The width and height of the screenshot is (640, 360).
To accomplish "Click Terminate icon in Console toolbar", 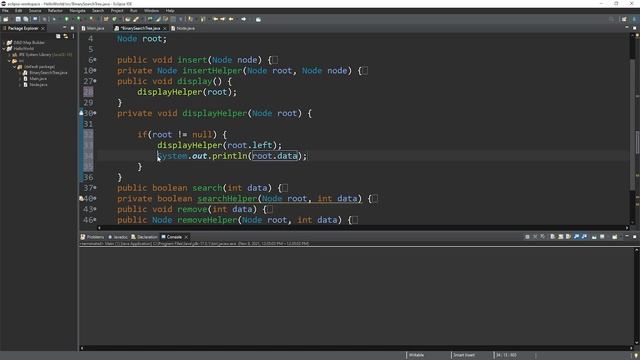I will pyautogui.click(x=527, y=237).
